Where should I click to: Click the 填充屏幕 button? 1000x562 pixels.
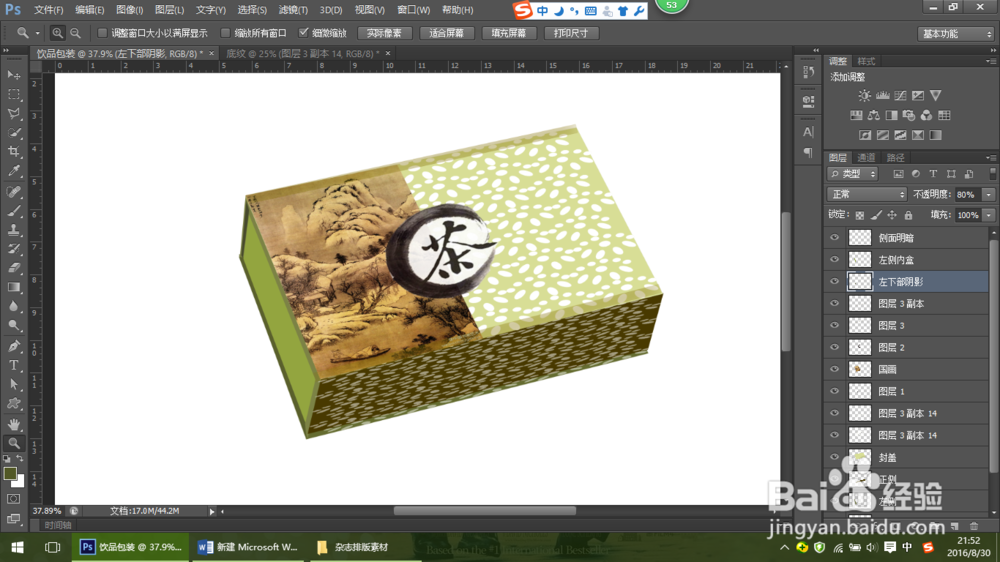click(x=508, y=33)
